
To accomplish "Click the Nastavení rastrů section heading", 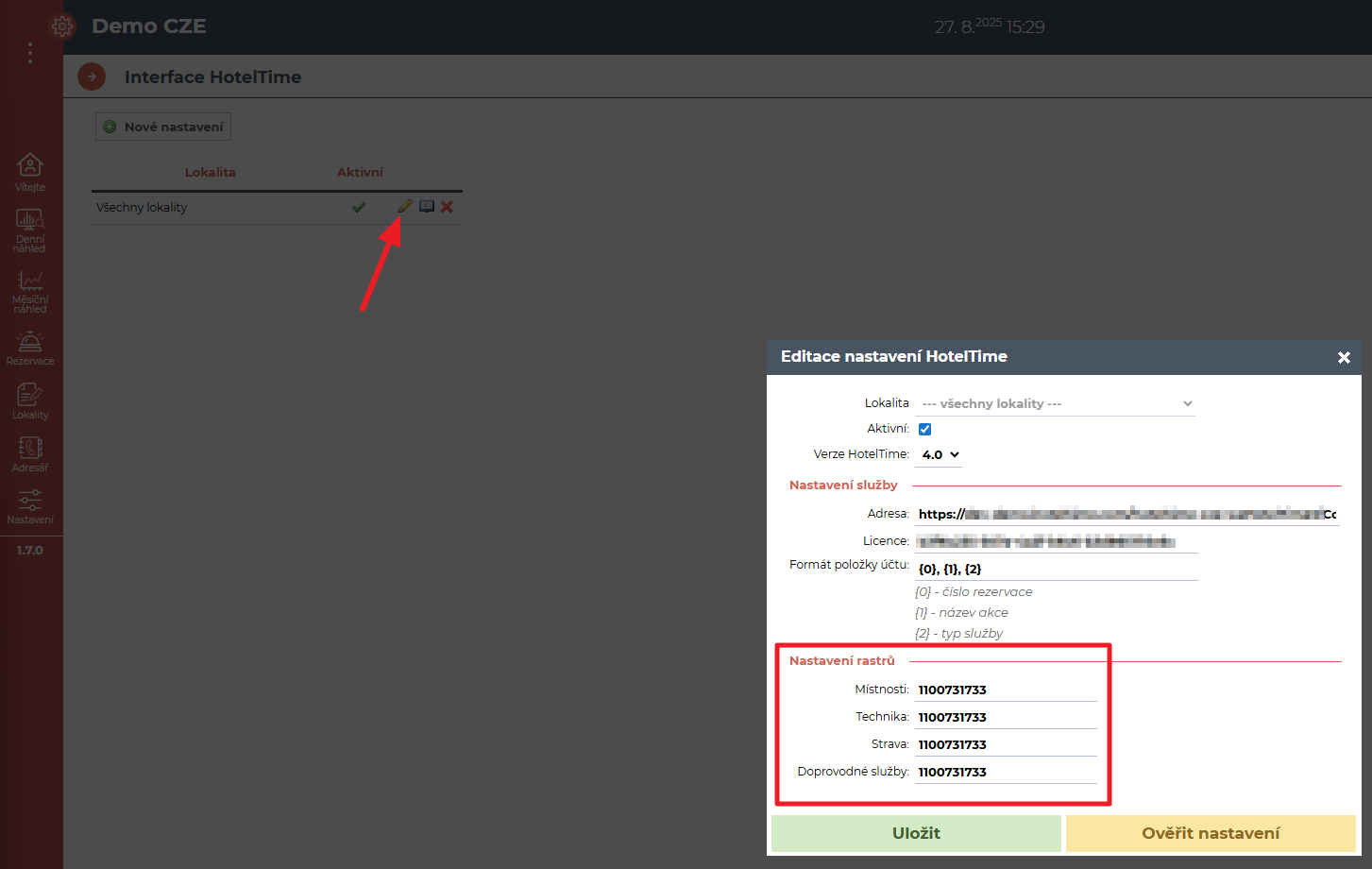I will [841, 660].
